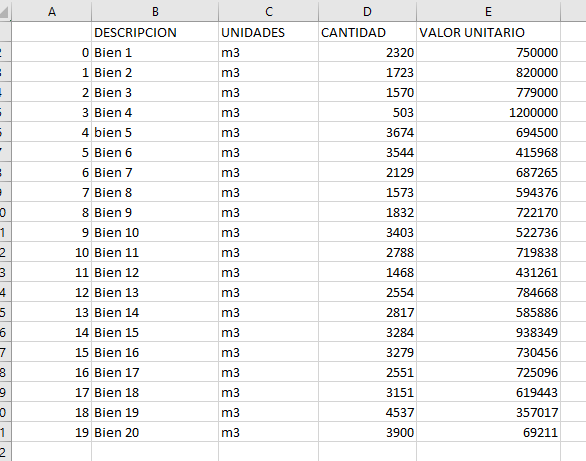
Task: Select the m3 cell in Bien 1 row
Action: (268, 52)
